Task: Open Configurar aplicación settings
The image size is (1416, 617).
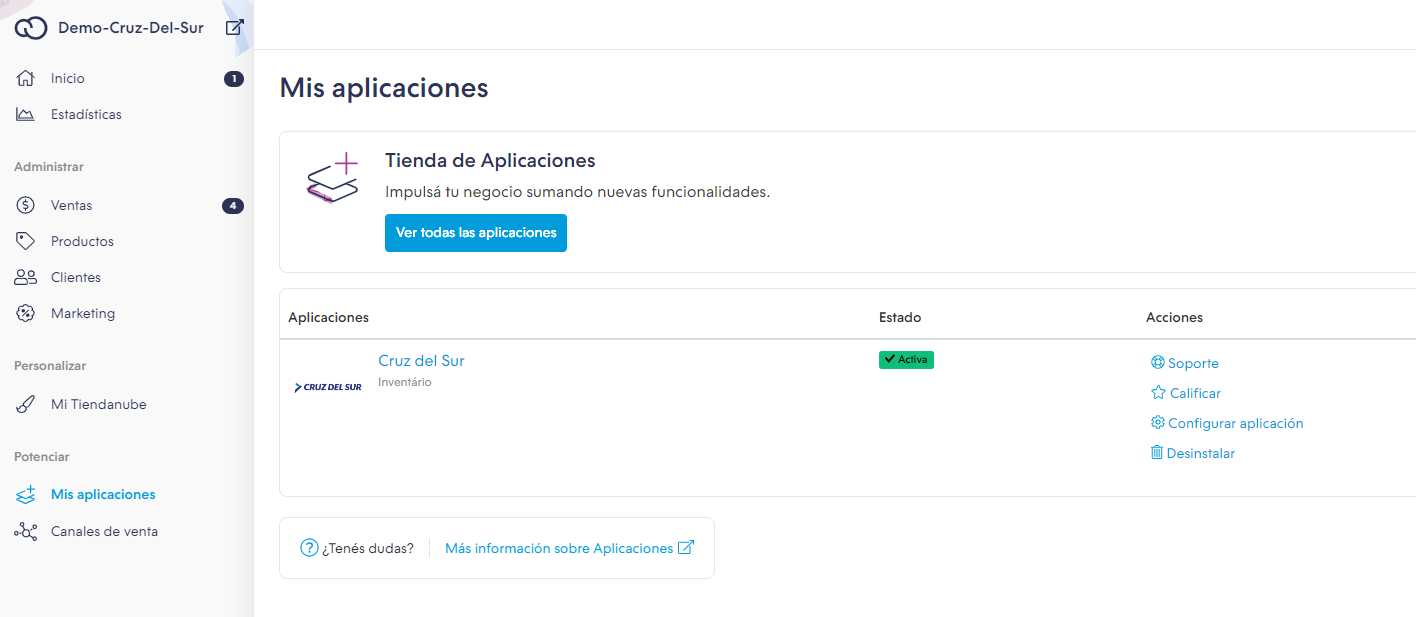Action: 1235,423
